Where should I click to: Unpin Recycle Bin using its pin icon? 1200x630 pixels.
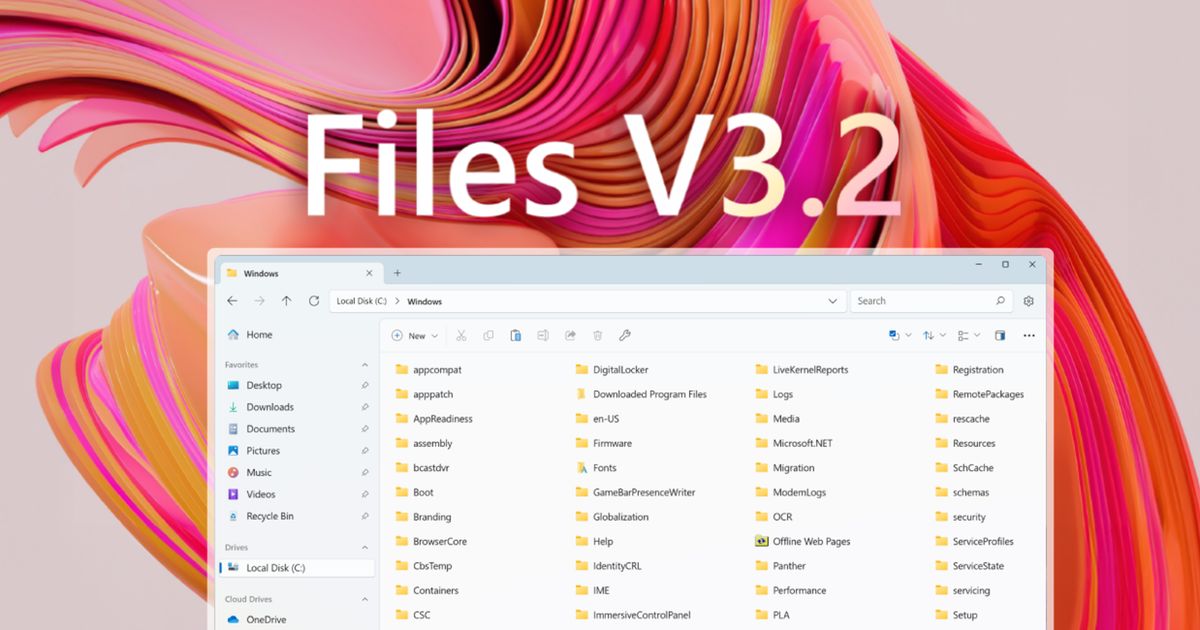click(x=365, y=516)
